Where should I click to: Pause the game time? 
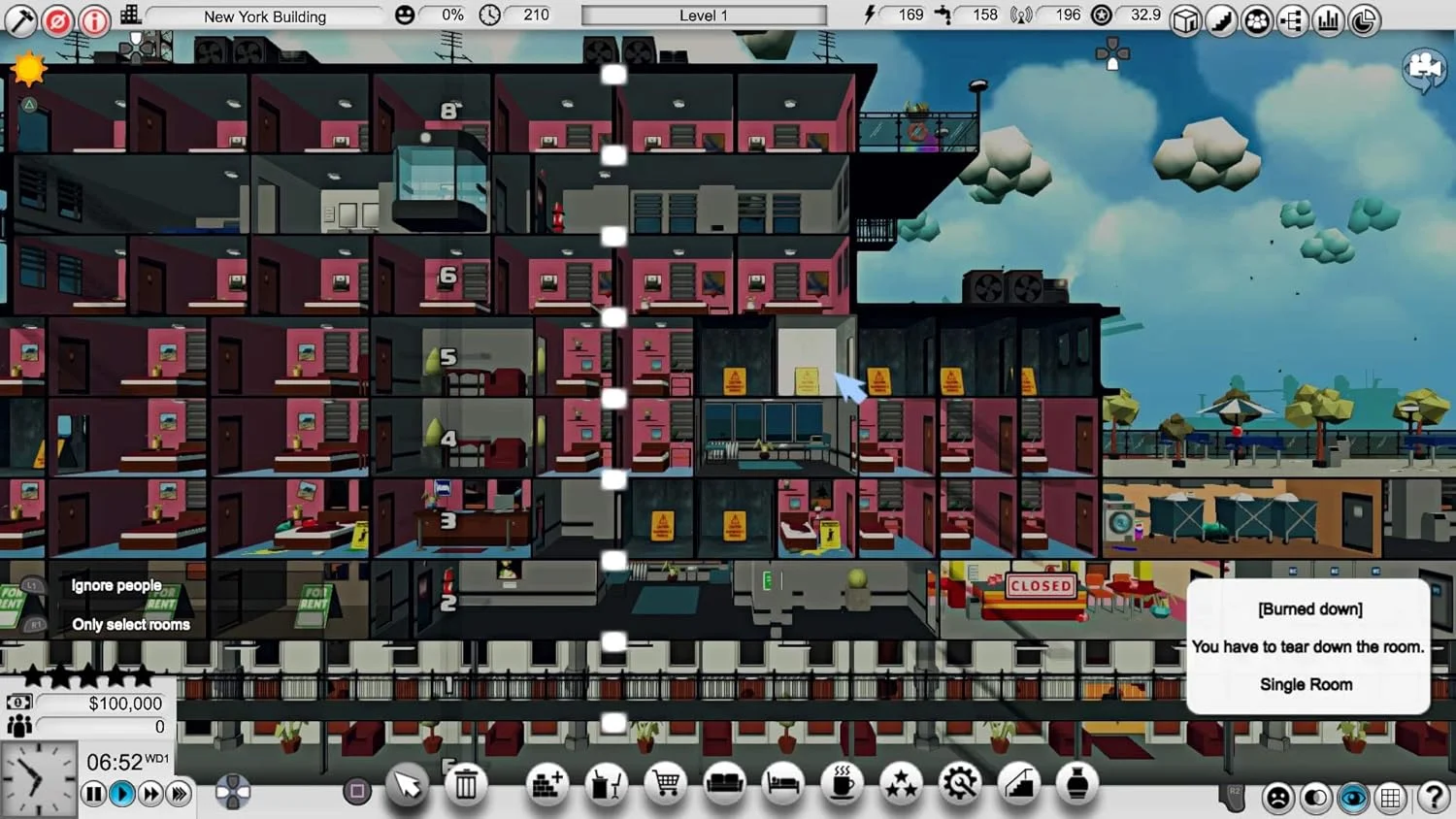(93, 794)
